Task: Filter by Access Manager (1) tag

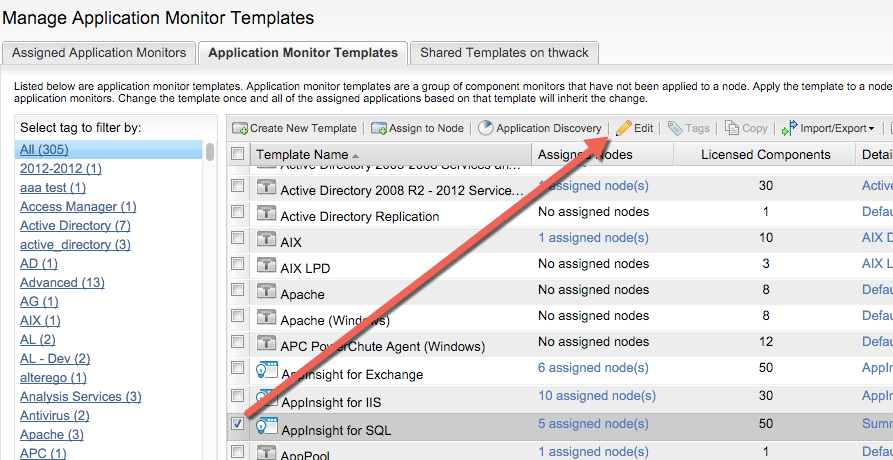Action: [x=78, y=207]
